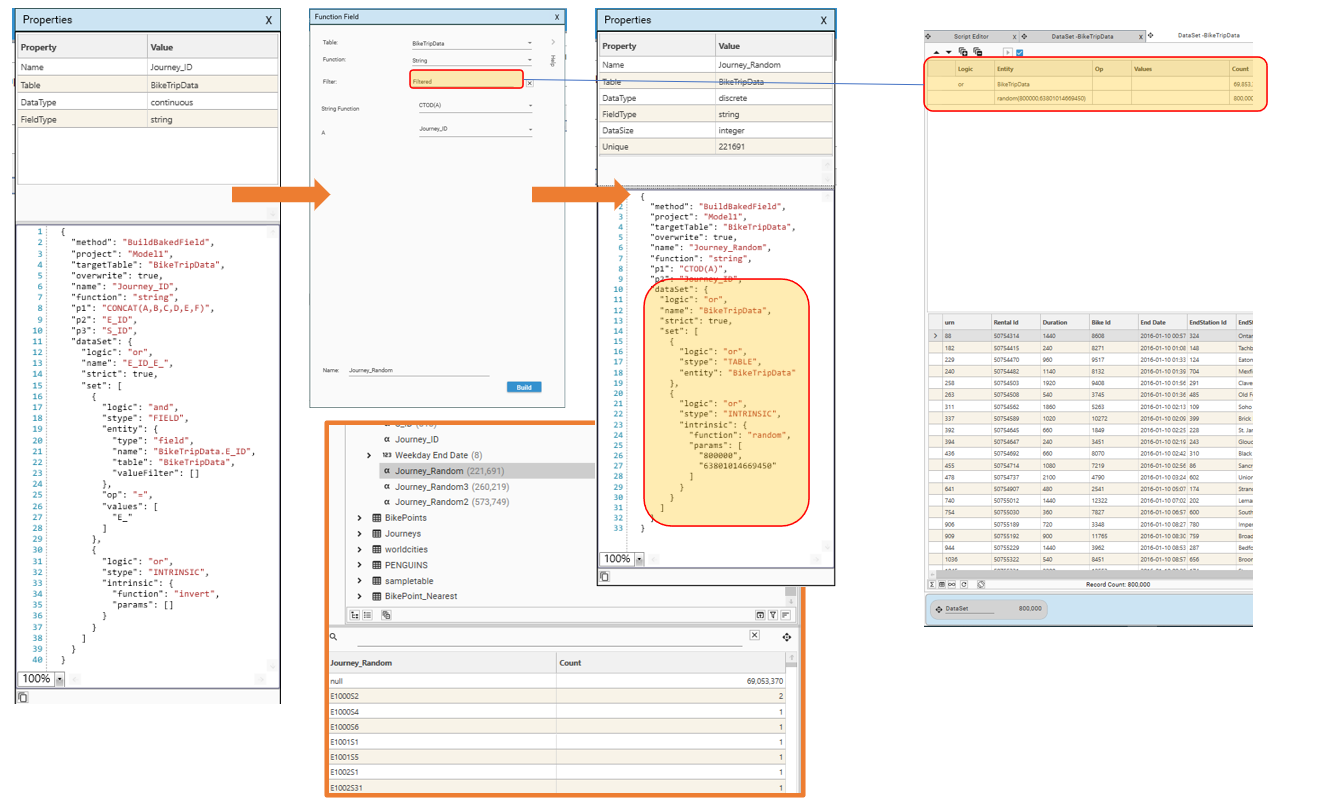The width and height of the screenshot is (1342, 801).
Task: Switch to the Script Editor tab
Action: click(970, 36)
